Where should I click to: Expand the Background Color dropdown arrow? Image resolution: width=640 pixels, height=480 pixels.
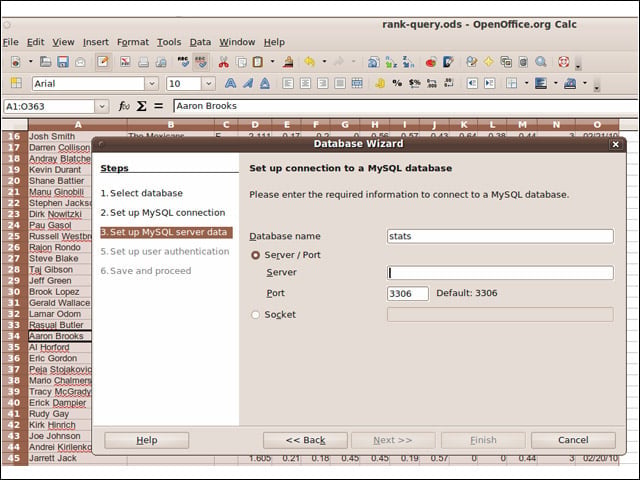[x=556, y=83]
